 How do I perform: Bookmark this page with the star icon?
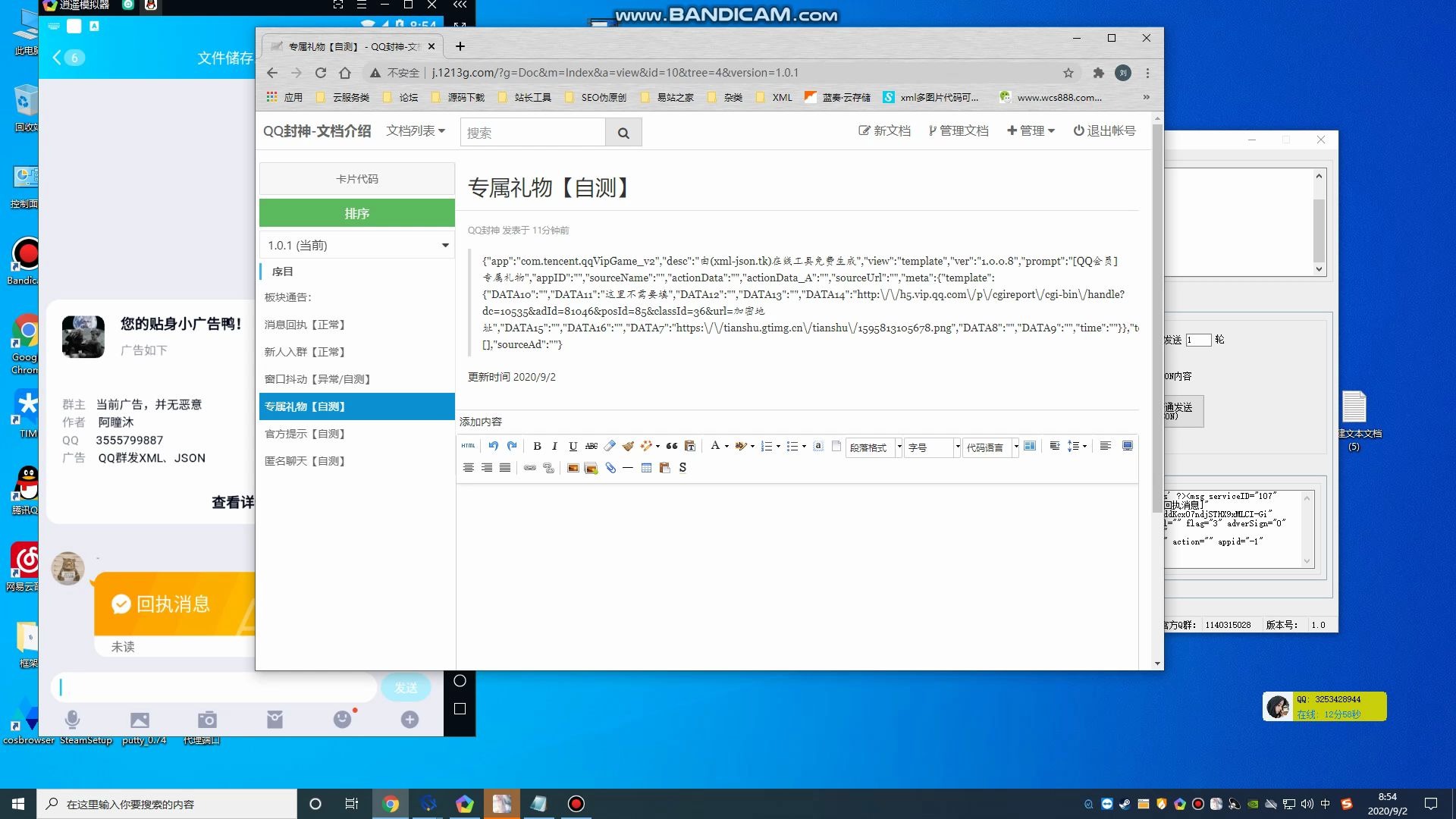point(1068,73)
